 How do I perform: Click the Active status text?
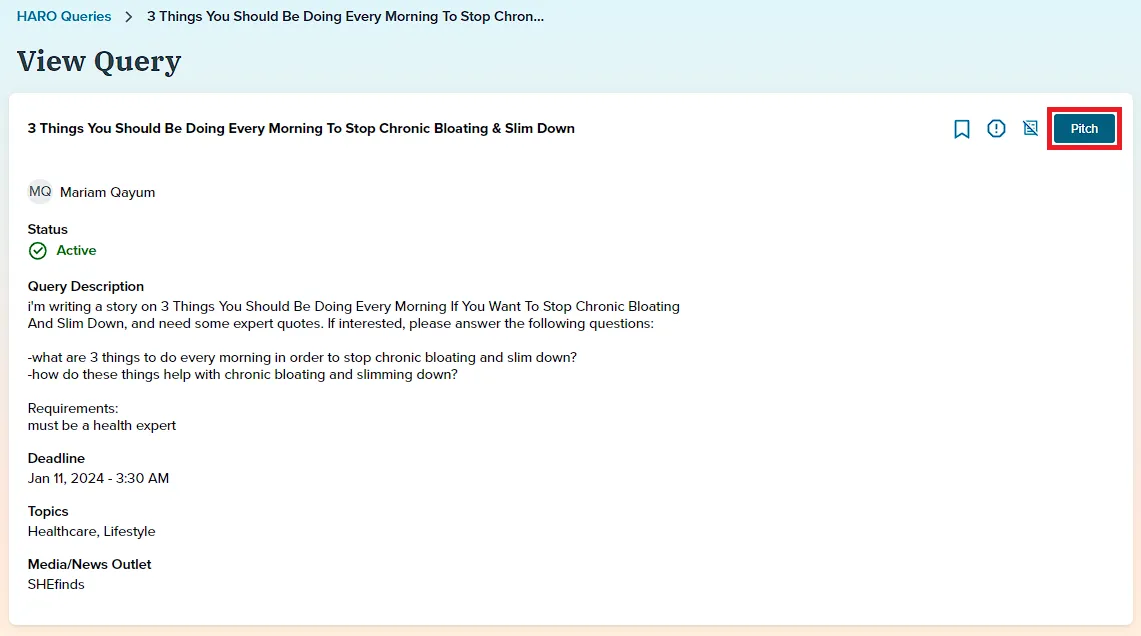[76, 250]
